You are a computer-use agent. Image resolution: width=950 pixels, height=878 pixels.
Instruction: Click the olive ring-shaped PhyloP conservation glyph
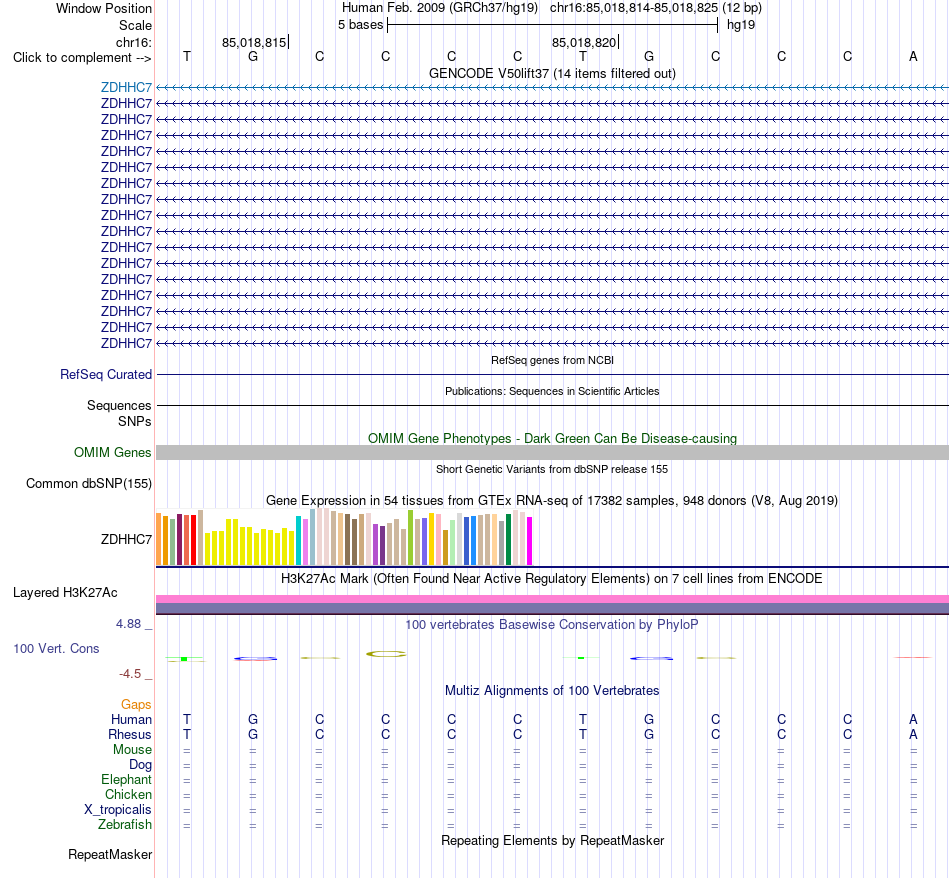[x=385, y=654]
